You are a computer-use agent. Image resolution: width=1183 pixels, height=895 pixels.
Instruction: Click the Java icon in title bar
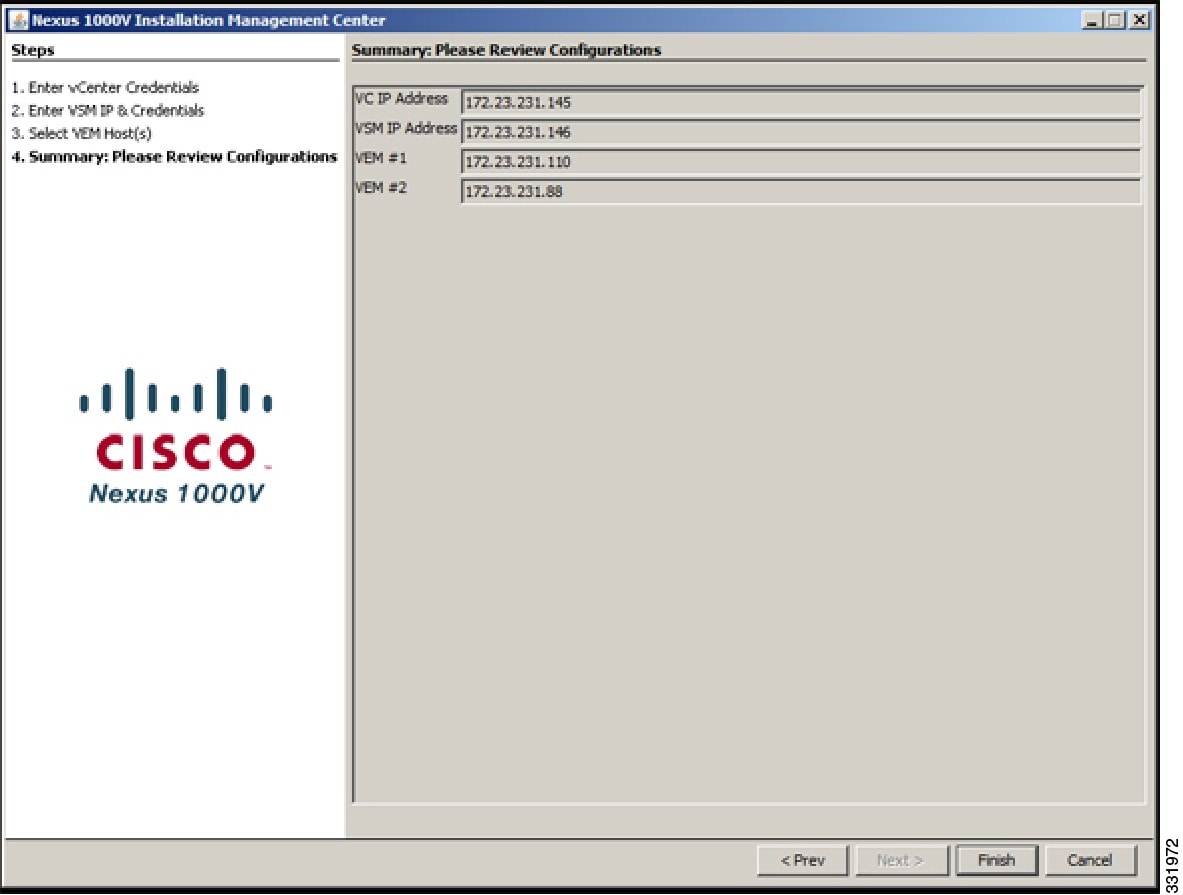click(19, 20)
